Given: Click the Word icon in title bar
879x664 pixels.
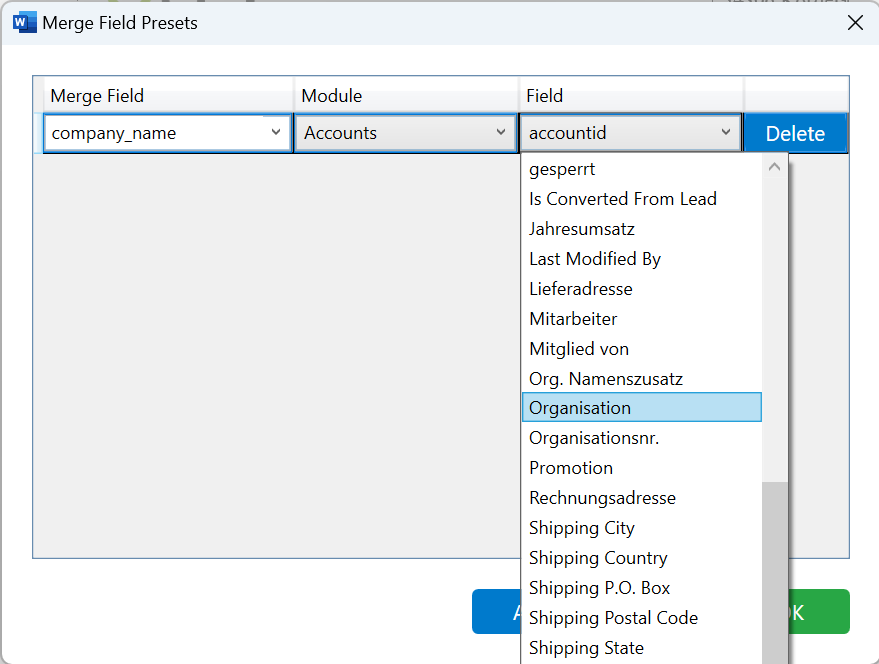Looking at the screenshot, I should 24,22.
